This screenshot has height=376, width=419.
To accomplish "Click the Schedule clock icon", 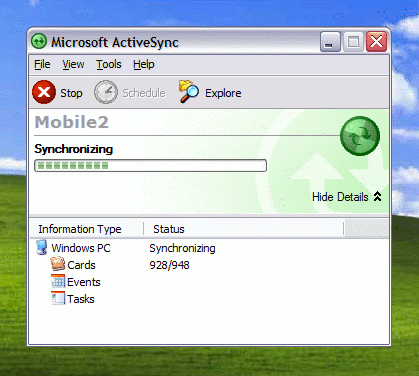I will [x=106, y=92].
